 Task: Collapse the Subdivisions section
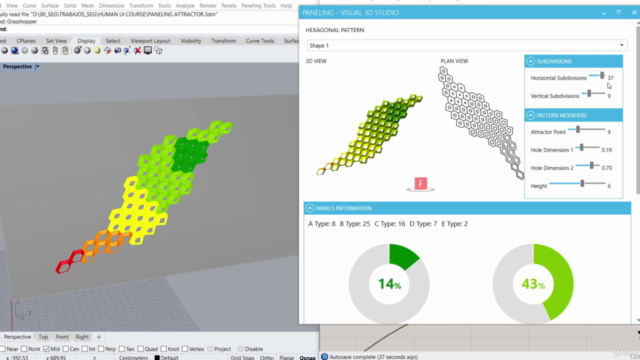[530, 61]
